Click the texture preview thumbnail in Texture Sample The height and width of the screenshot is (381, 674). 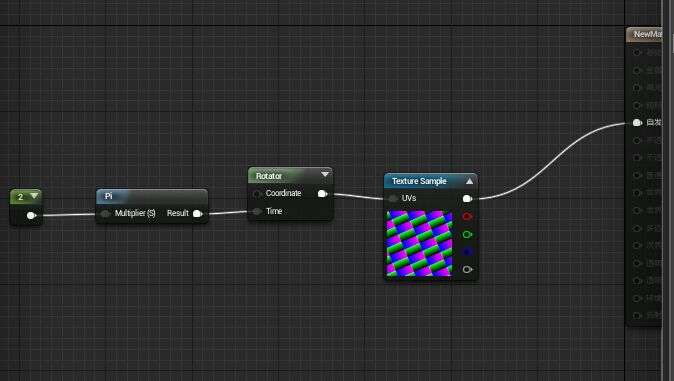[x=420, y=243]
